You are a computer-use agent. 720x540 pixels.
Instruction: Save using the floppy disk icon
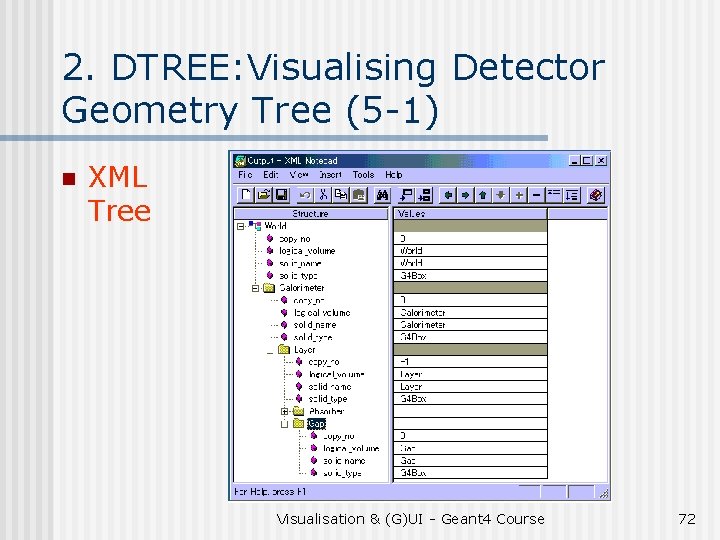tap(281, 195)
